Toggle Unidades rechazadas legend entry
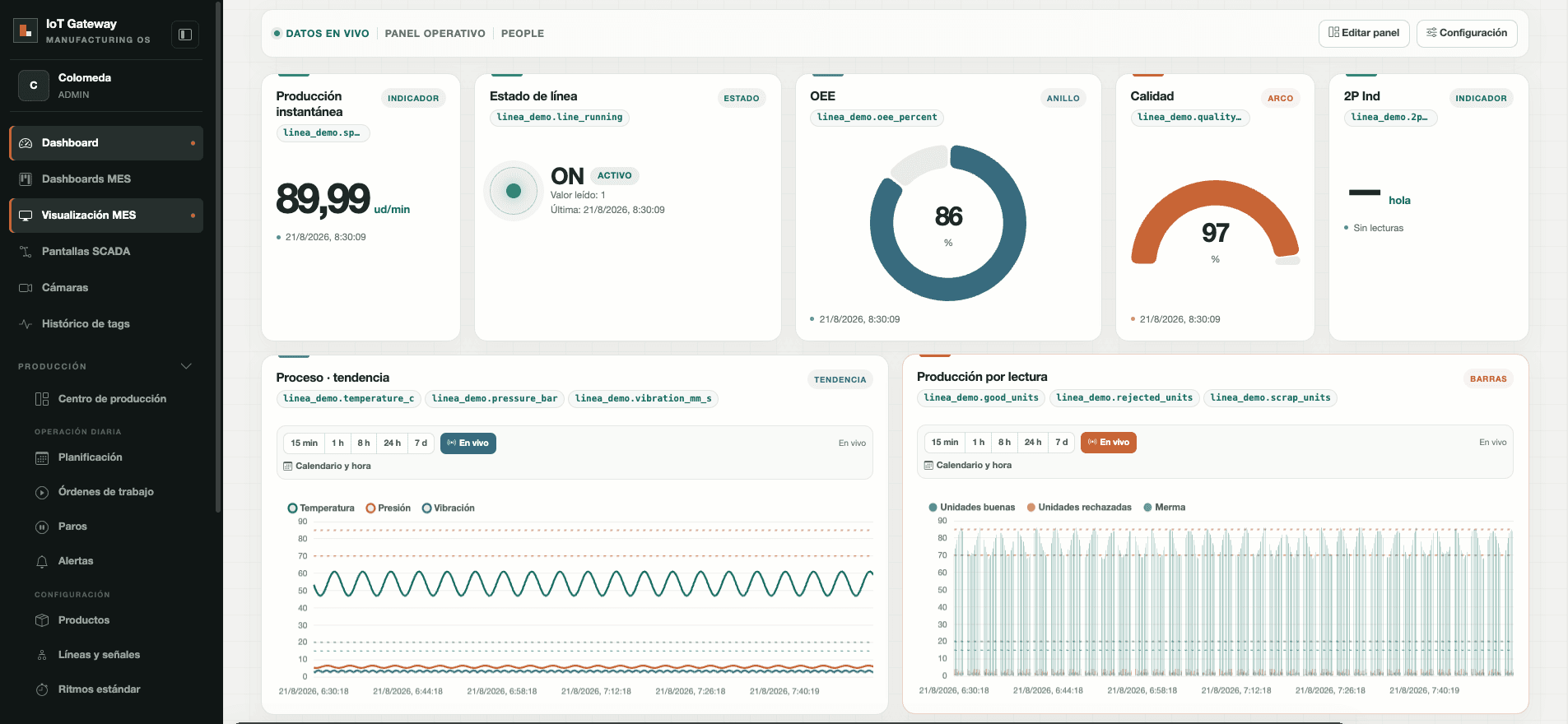The image size is (1568, 724). coord(1079,508)
